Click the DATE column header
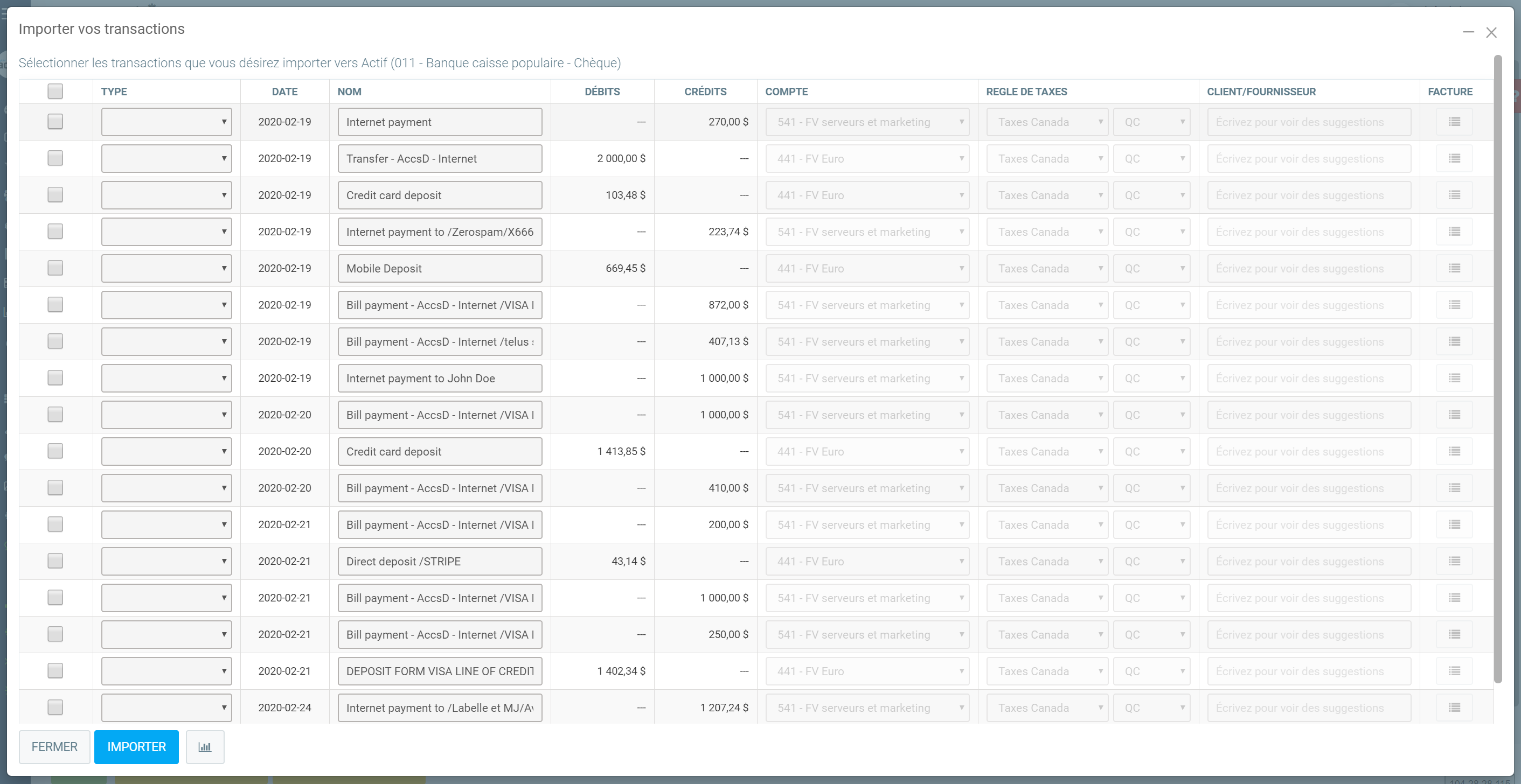 pos(284,92)
